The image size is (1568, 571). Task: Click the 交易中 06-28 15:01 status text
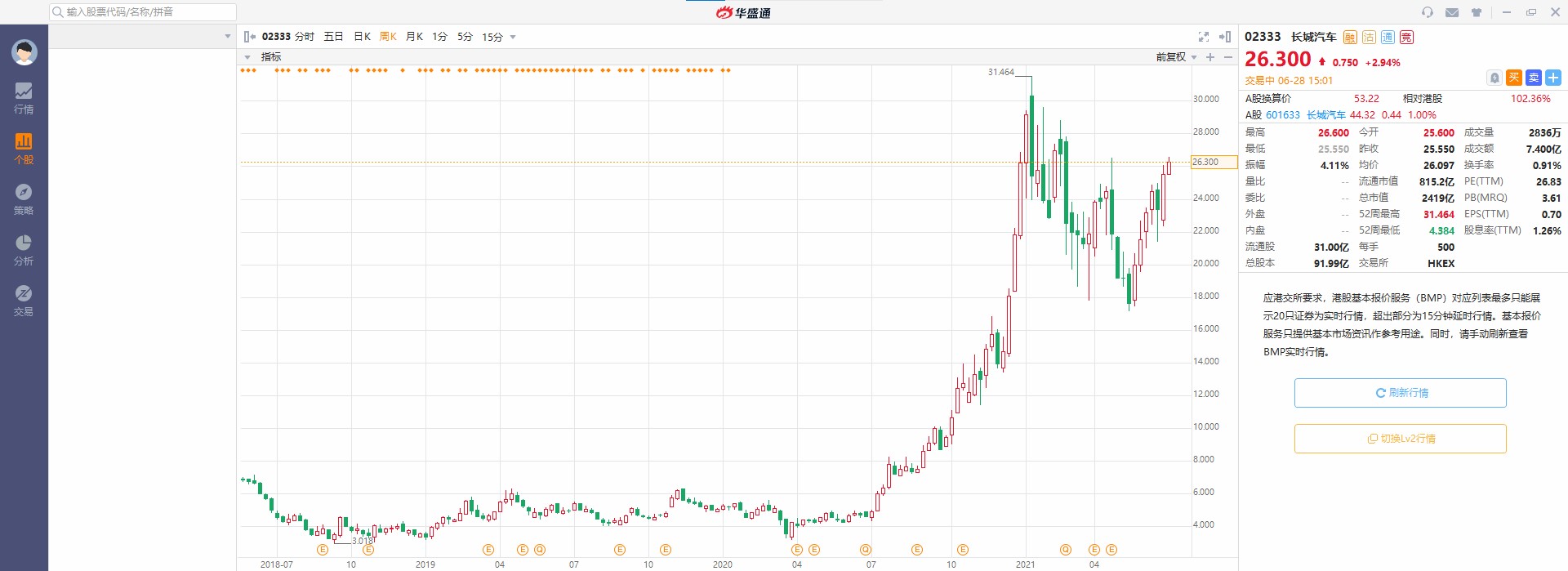[x=1289, y=81]
